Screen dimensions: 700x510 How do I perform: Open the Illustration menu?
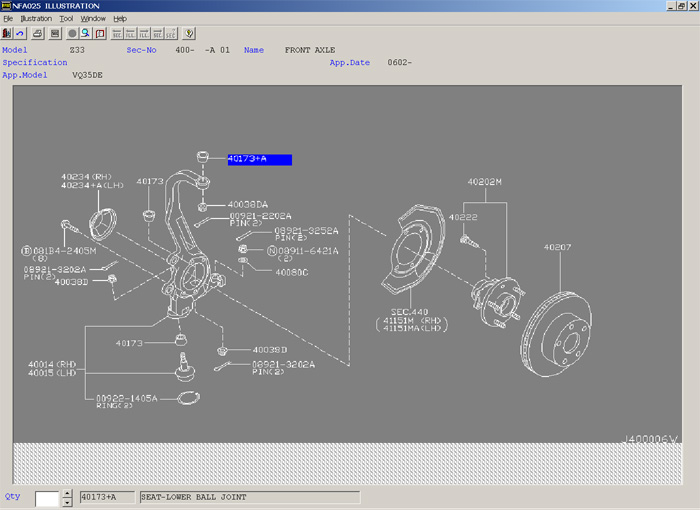[x=36, y=18]
